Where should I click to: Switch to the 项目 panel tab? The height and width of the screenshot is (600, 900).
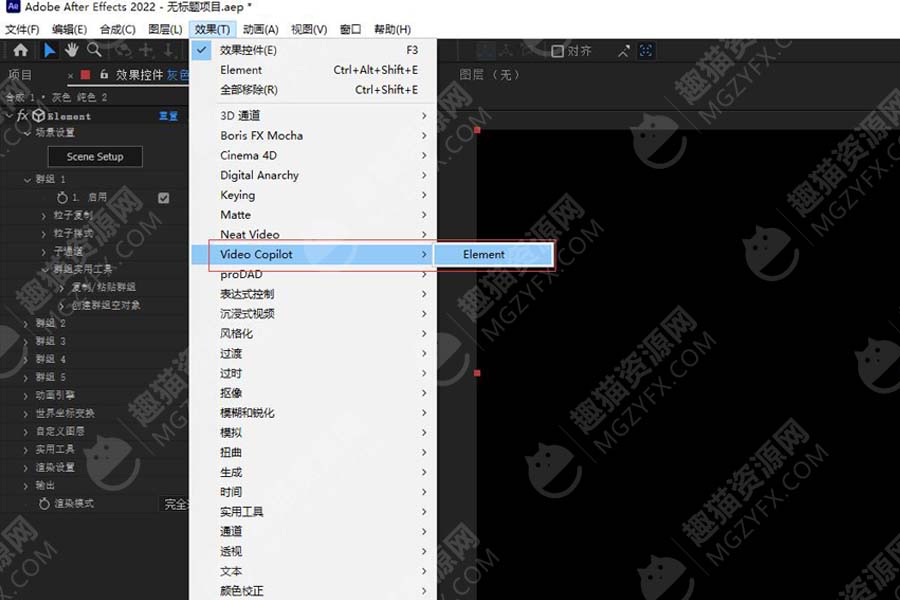tap(20, 75)
